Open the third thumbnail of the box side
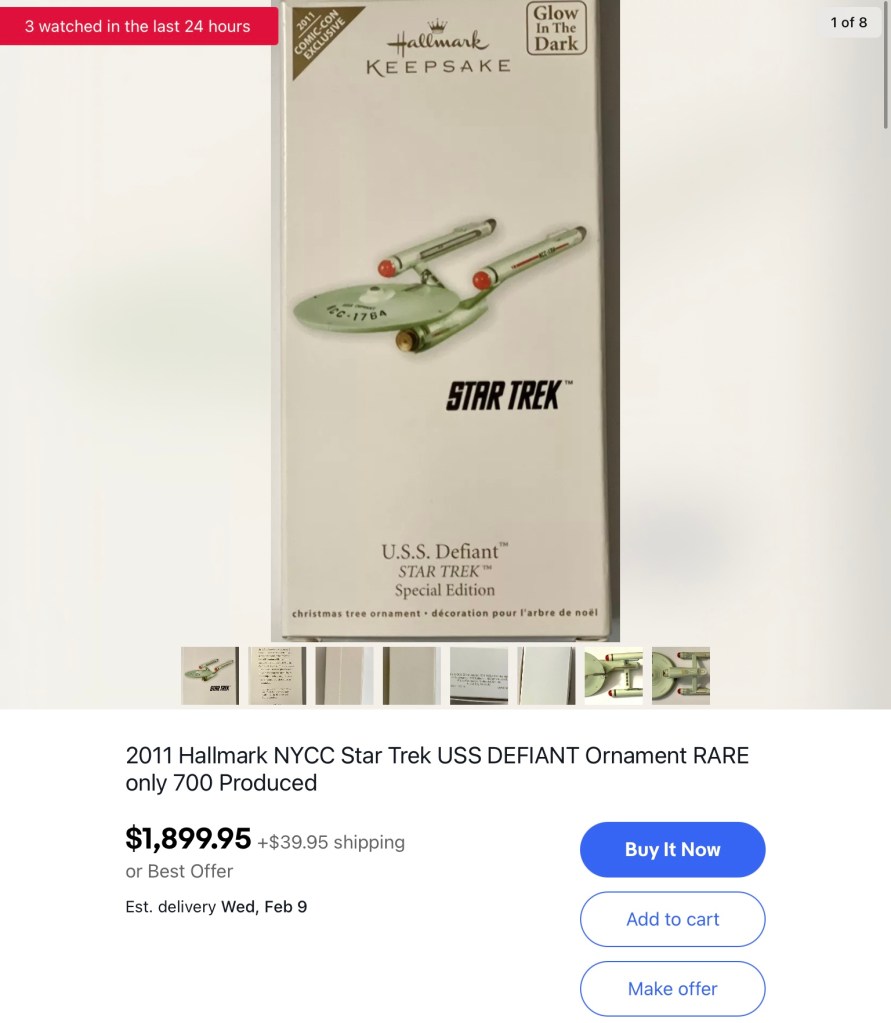 coord(344,675)
